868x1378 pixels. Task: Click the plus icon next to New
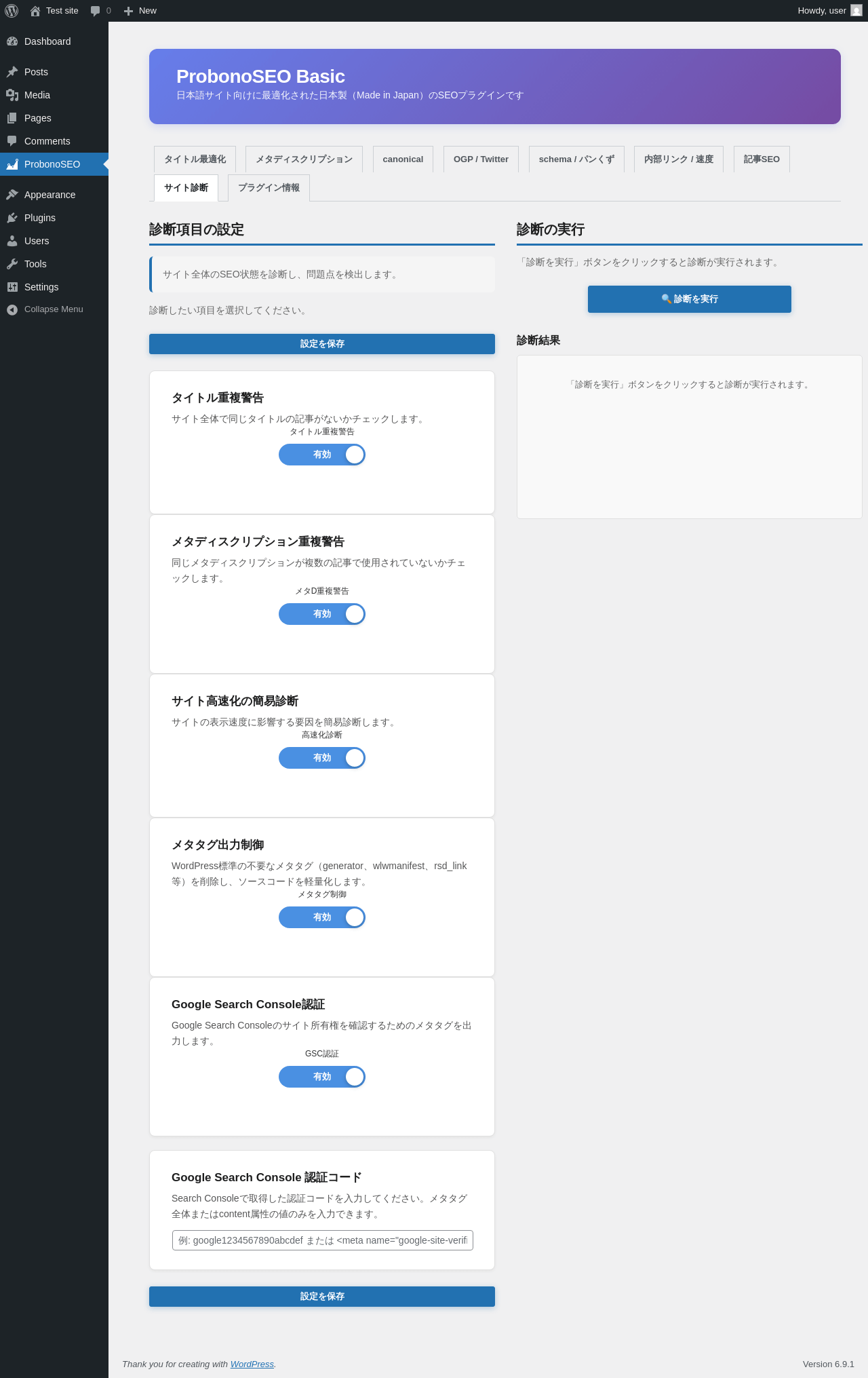click(128, 11)
